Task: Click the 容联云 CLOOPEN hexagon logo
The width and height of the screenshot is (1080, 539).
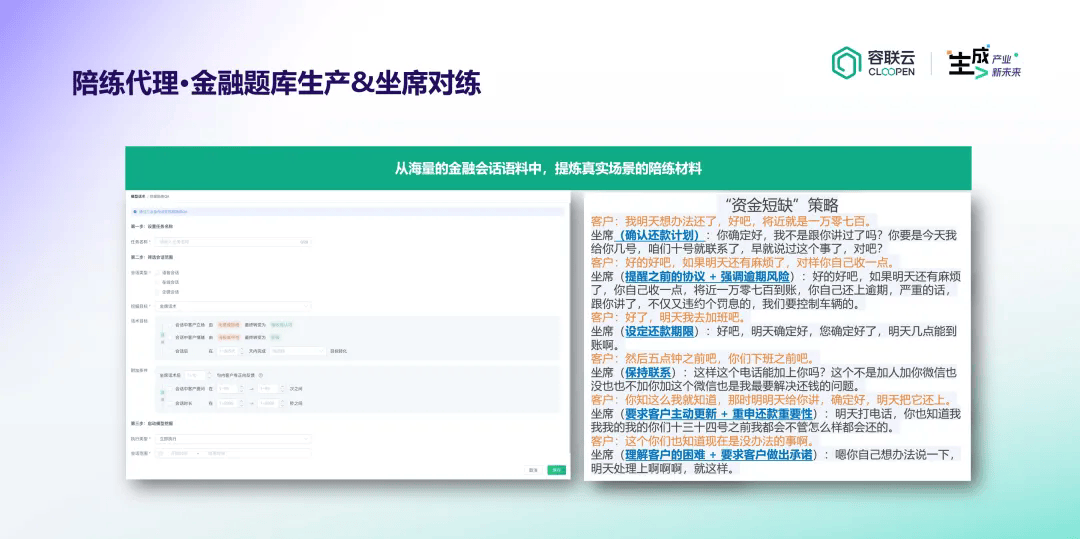Action: coord(847,62)
